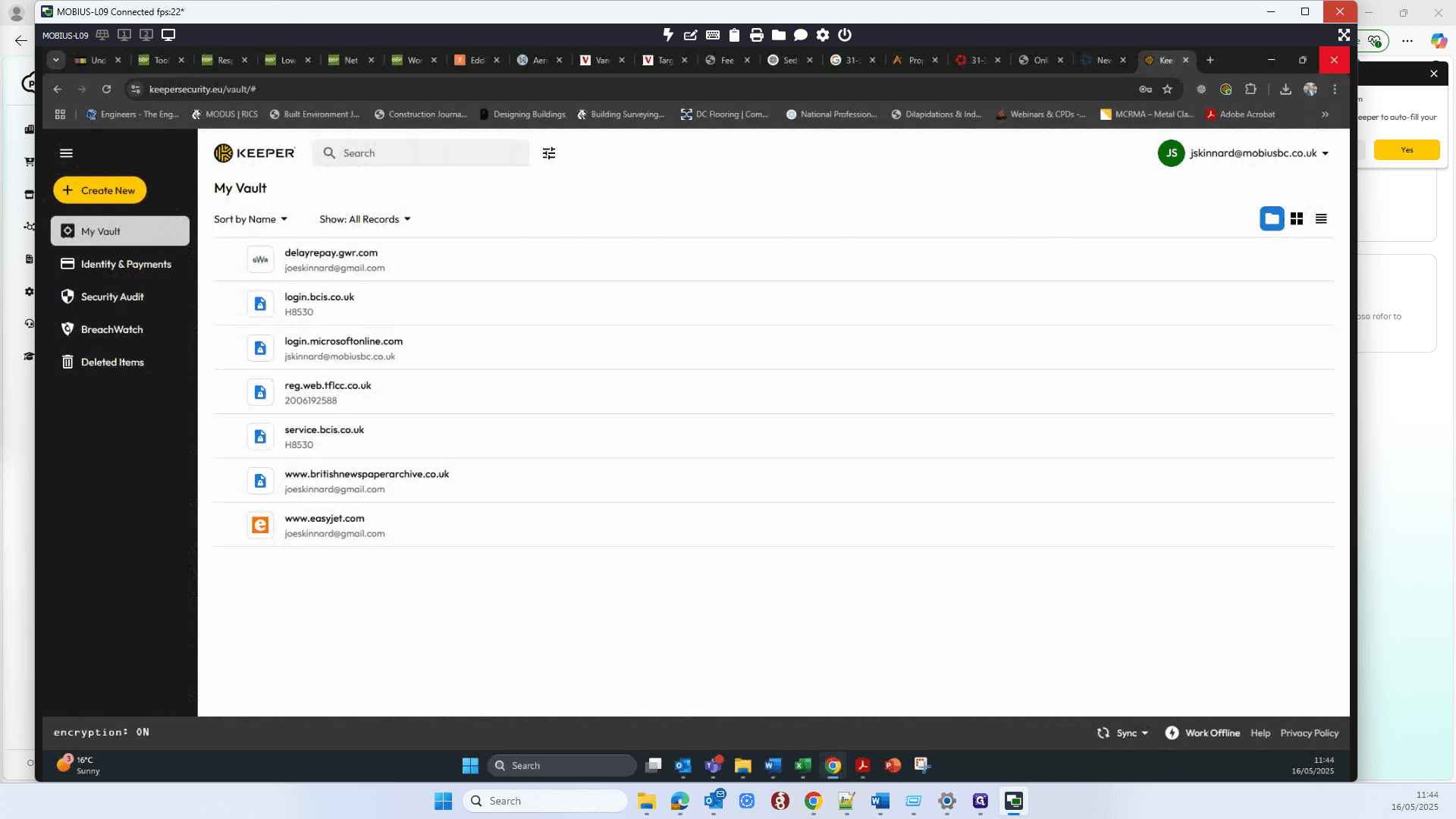Open the delayrepay.gwr.com record

pyautogui.click(x=773, y=259)
